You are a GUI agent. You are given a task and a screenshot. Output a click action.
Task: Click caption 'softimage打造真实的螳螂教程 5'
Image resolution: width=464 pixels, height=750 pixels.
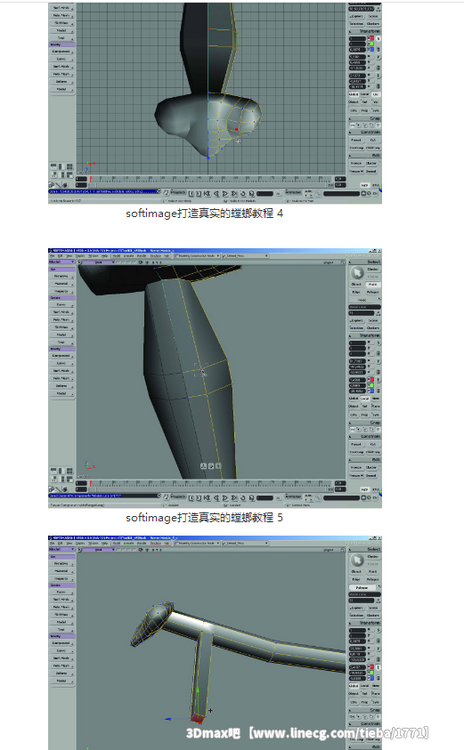click(204, 518)
